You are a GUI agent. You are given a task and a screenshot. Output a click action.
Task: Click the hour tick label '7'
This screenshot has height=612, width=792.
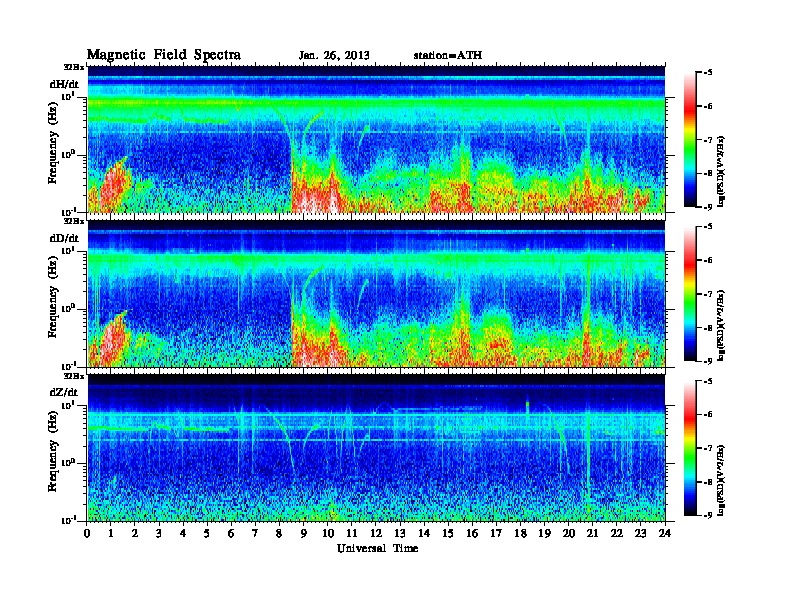pos(256,533)
